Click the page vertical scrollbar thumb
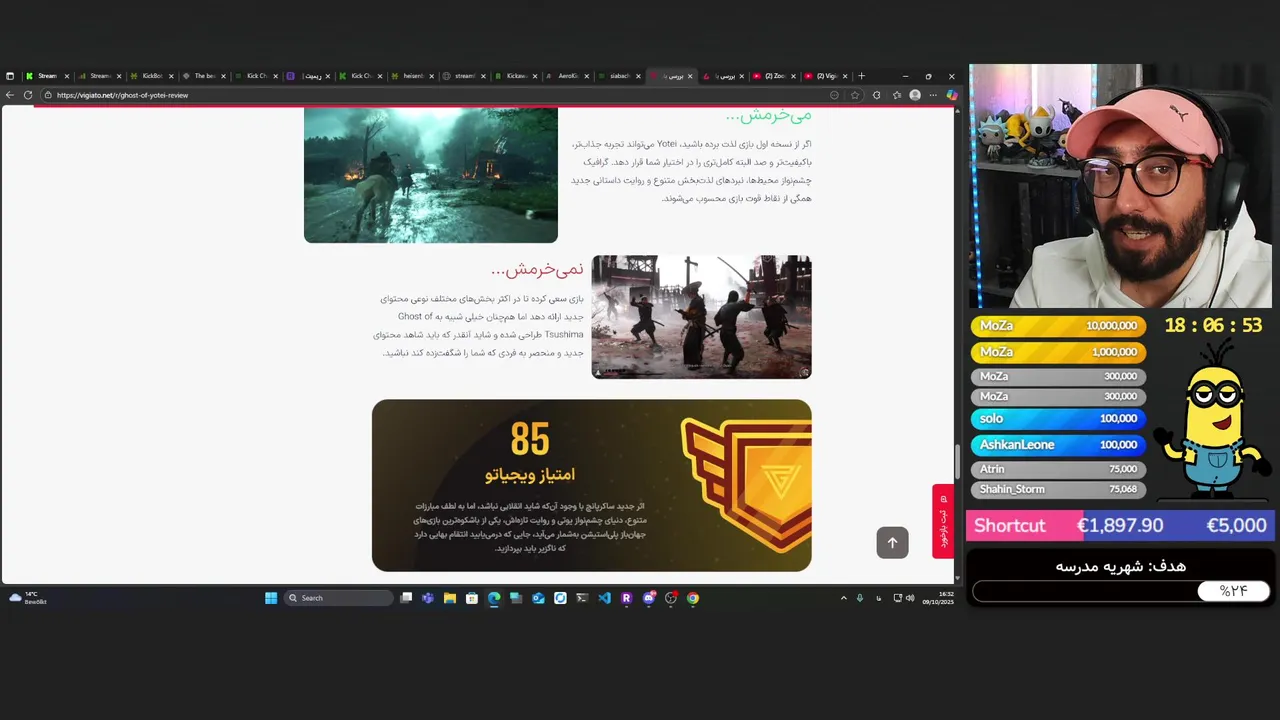Viewport: 1280px width, 720px height. click(957, 460)
